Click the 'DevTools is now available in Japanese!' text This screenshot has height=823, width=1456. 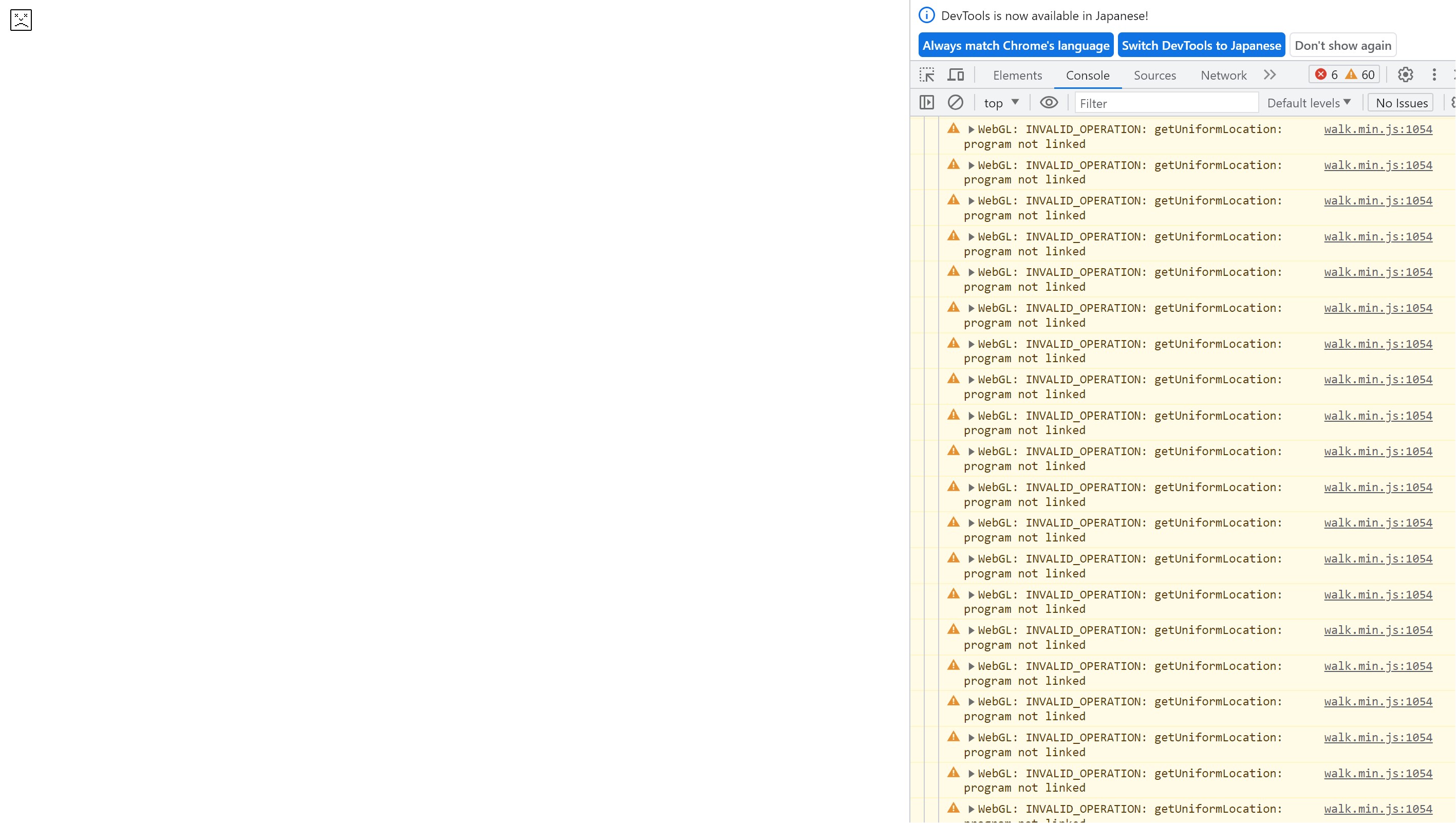(1044, 16)
